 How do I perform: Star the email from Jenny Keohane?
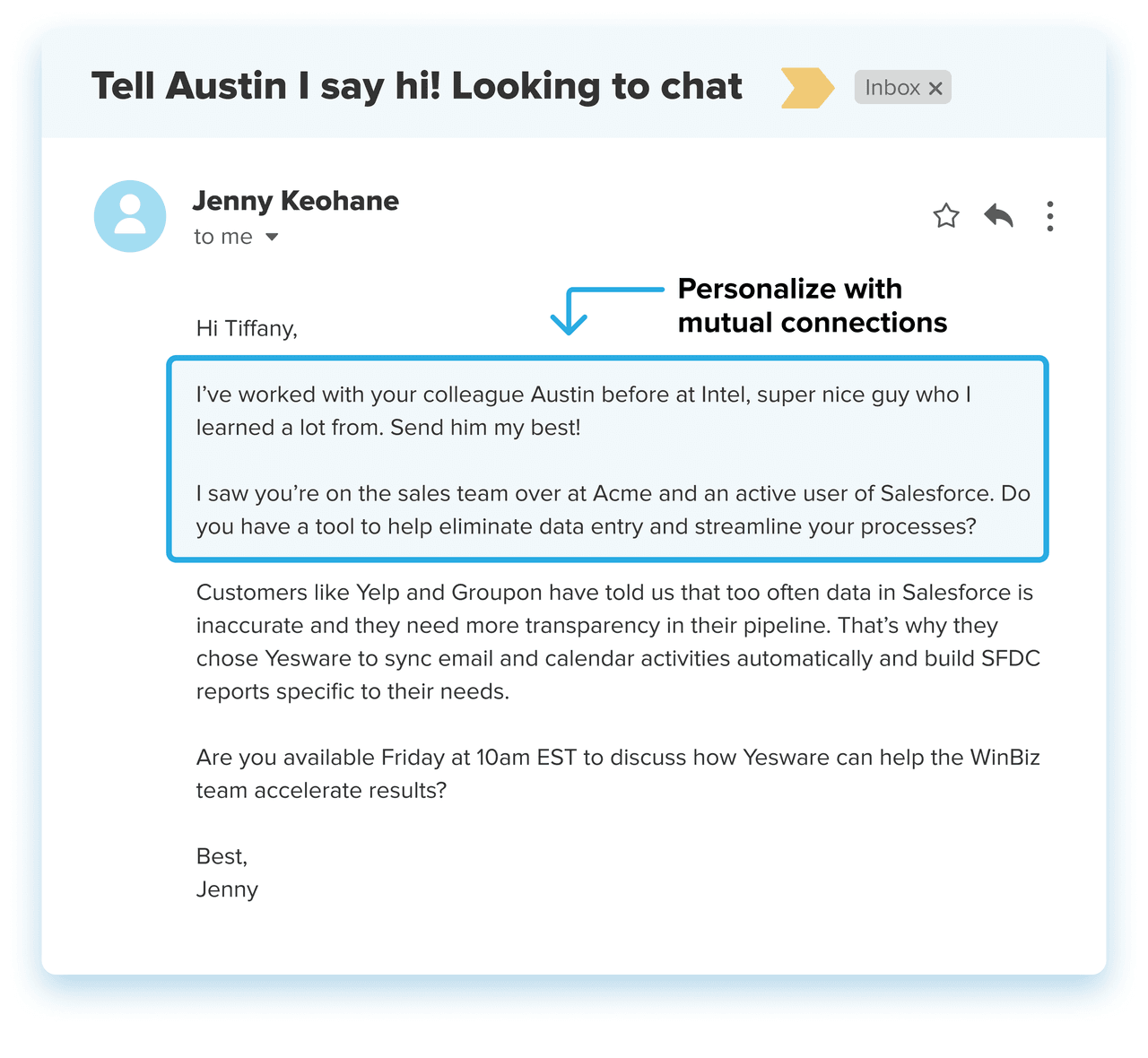tap(946, 216)
